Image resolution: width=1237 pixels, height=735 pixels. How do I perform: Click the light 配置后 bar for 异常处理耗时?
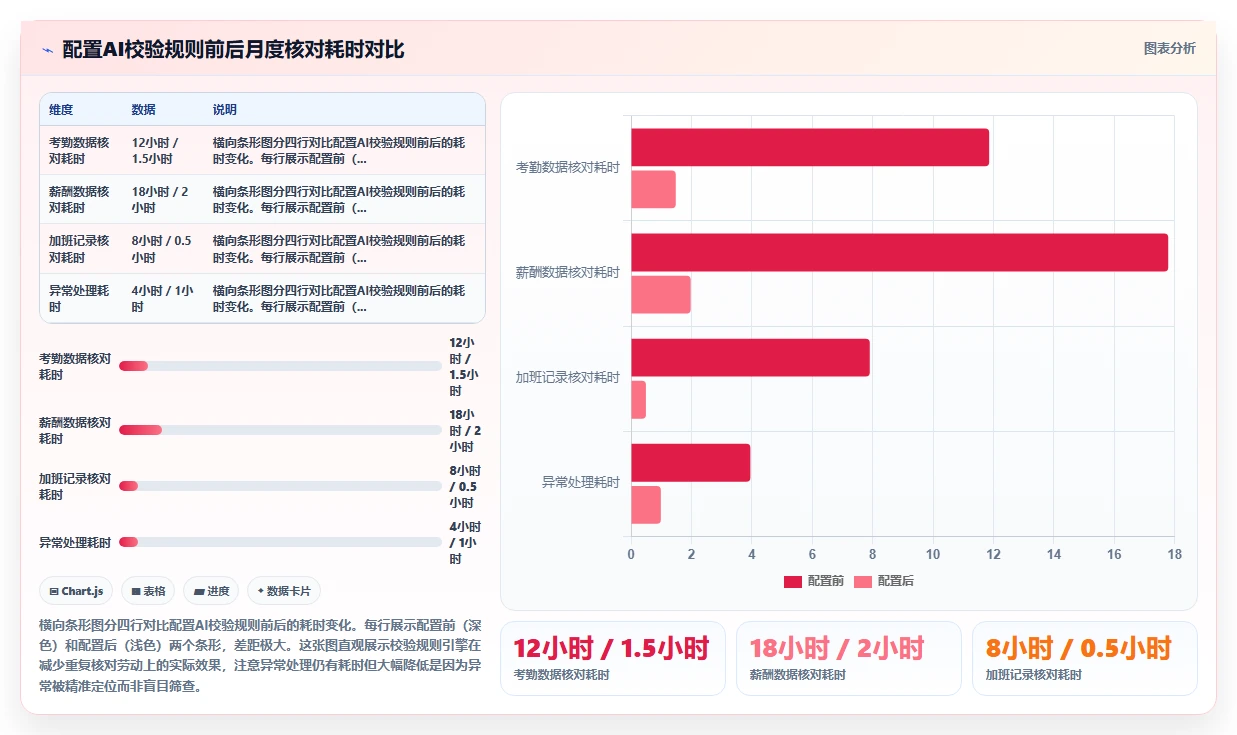point(646,504)
